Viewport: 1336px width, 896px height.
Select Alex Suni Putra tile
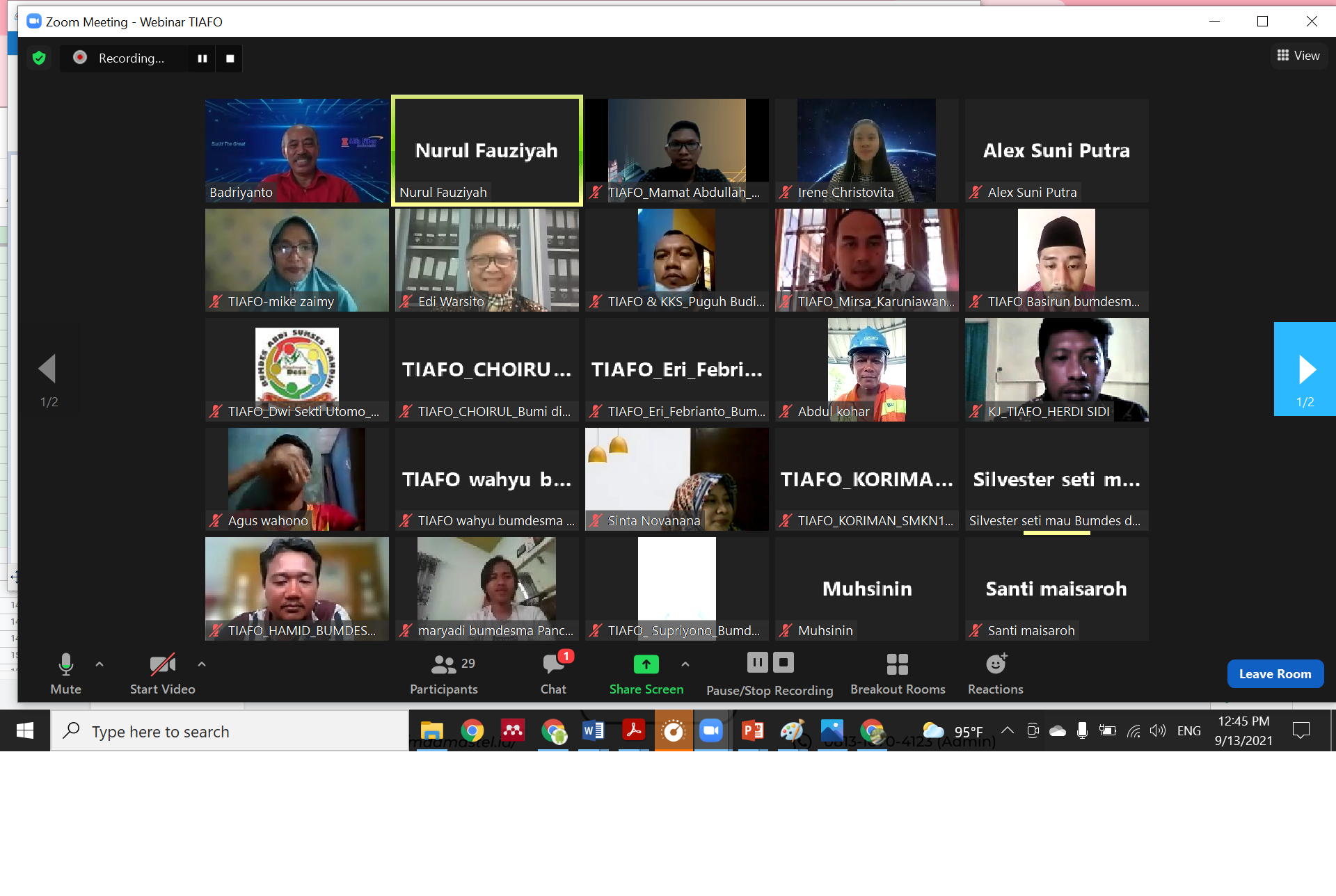click(x=1056, y=150)
